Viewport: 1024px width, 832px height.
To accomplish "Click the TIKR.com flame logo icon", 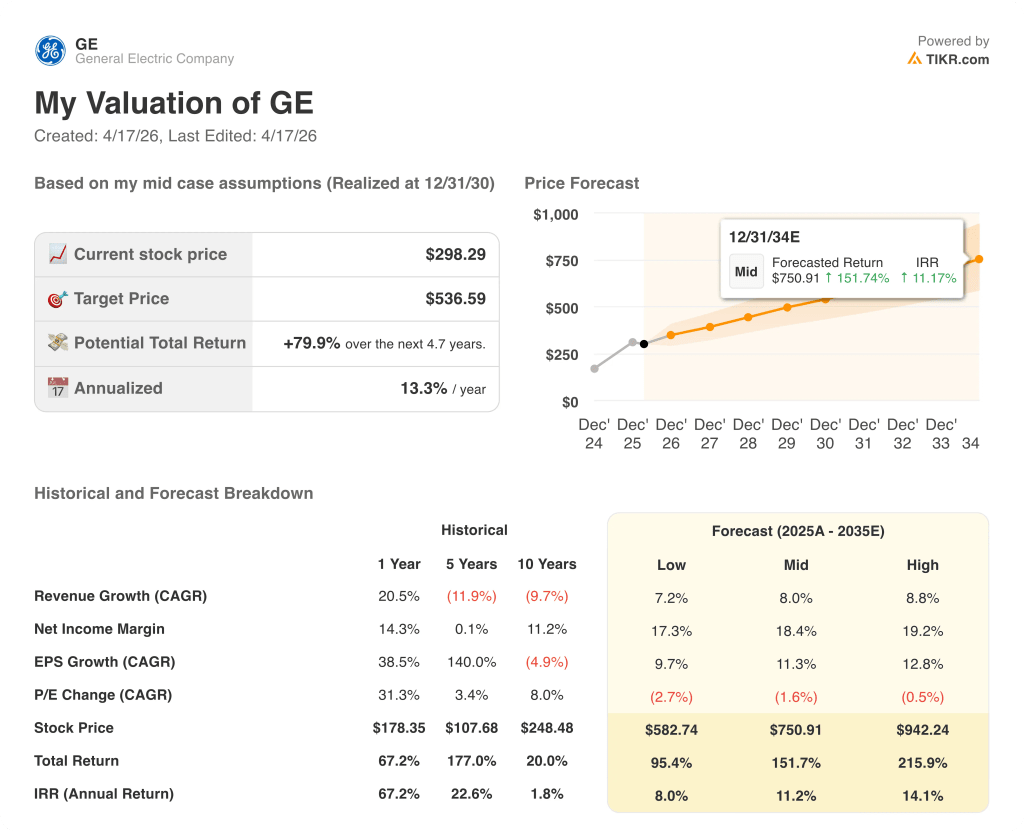I will pos(915,59).
